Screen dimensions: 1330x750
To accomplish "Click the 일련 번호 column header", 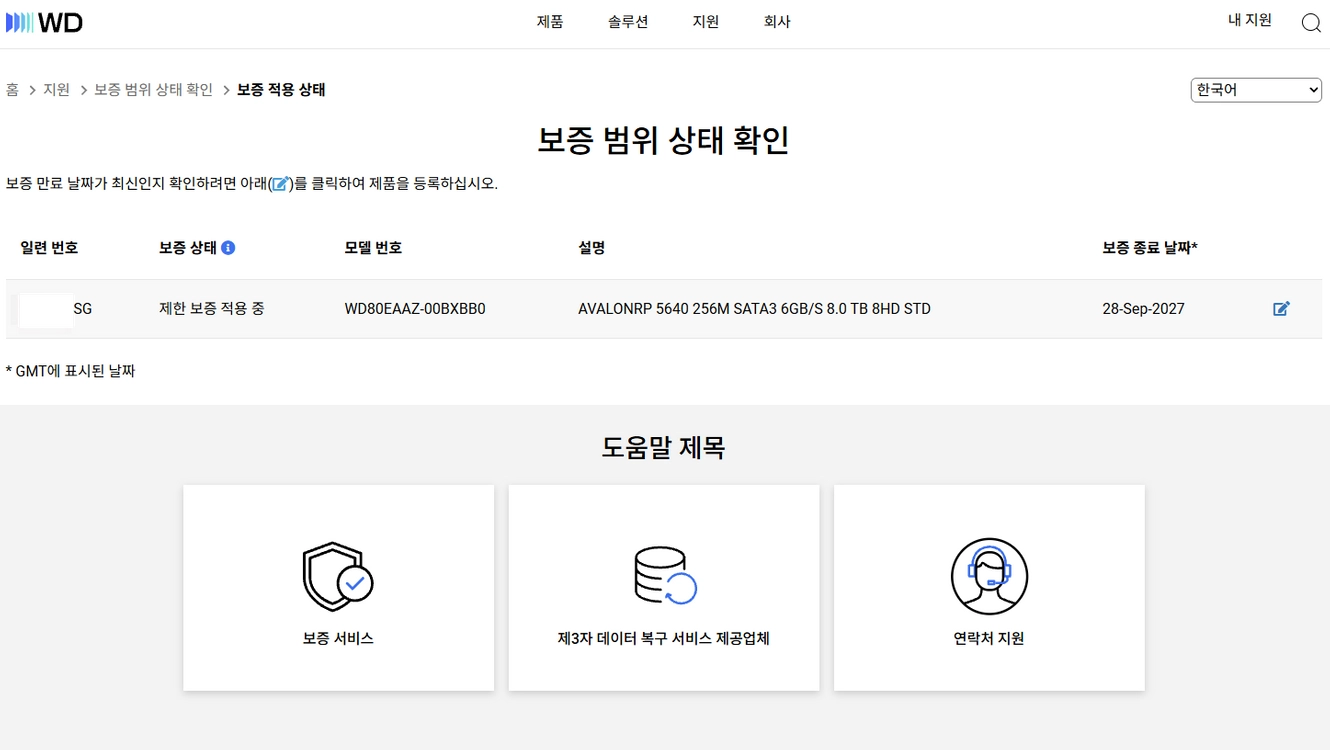I will click(49, 248).
